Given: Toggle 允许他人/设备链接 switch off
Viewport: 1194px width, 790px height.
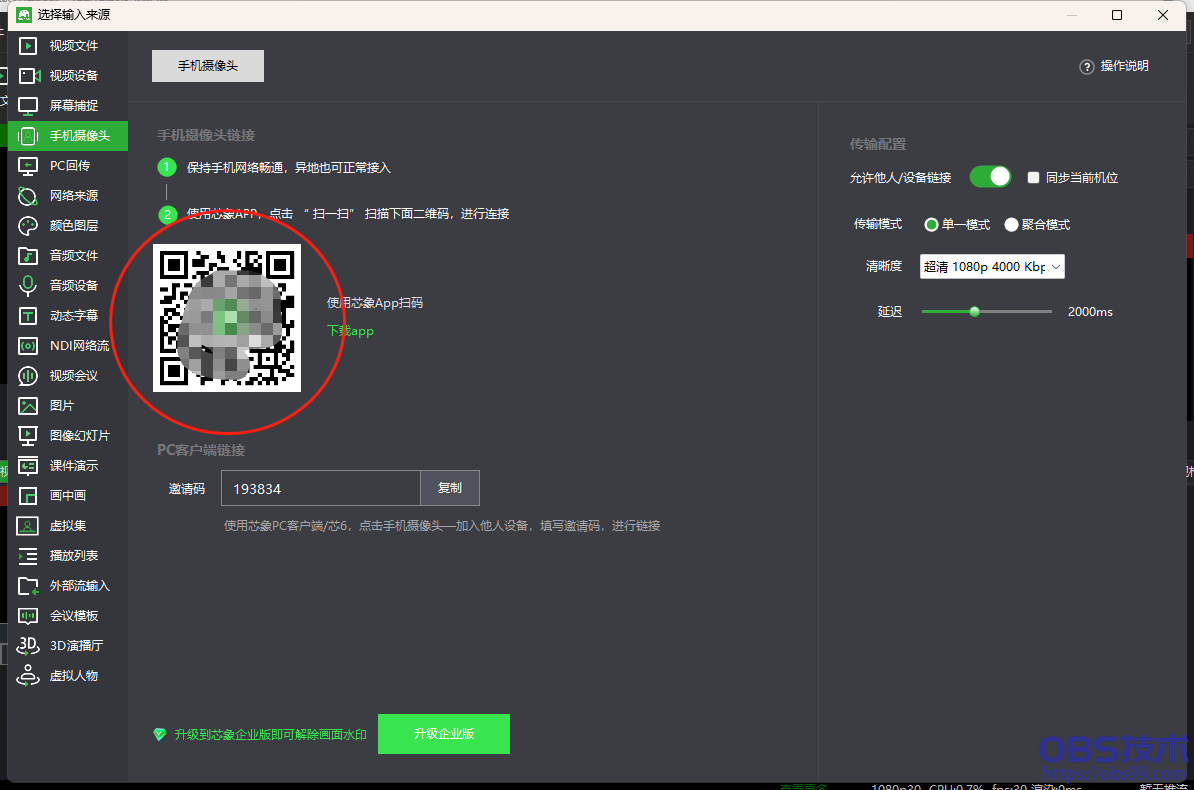Looking at the screenshot, I should pyautogui.click(x=990, y=177).
